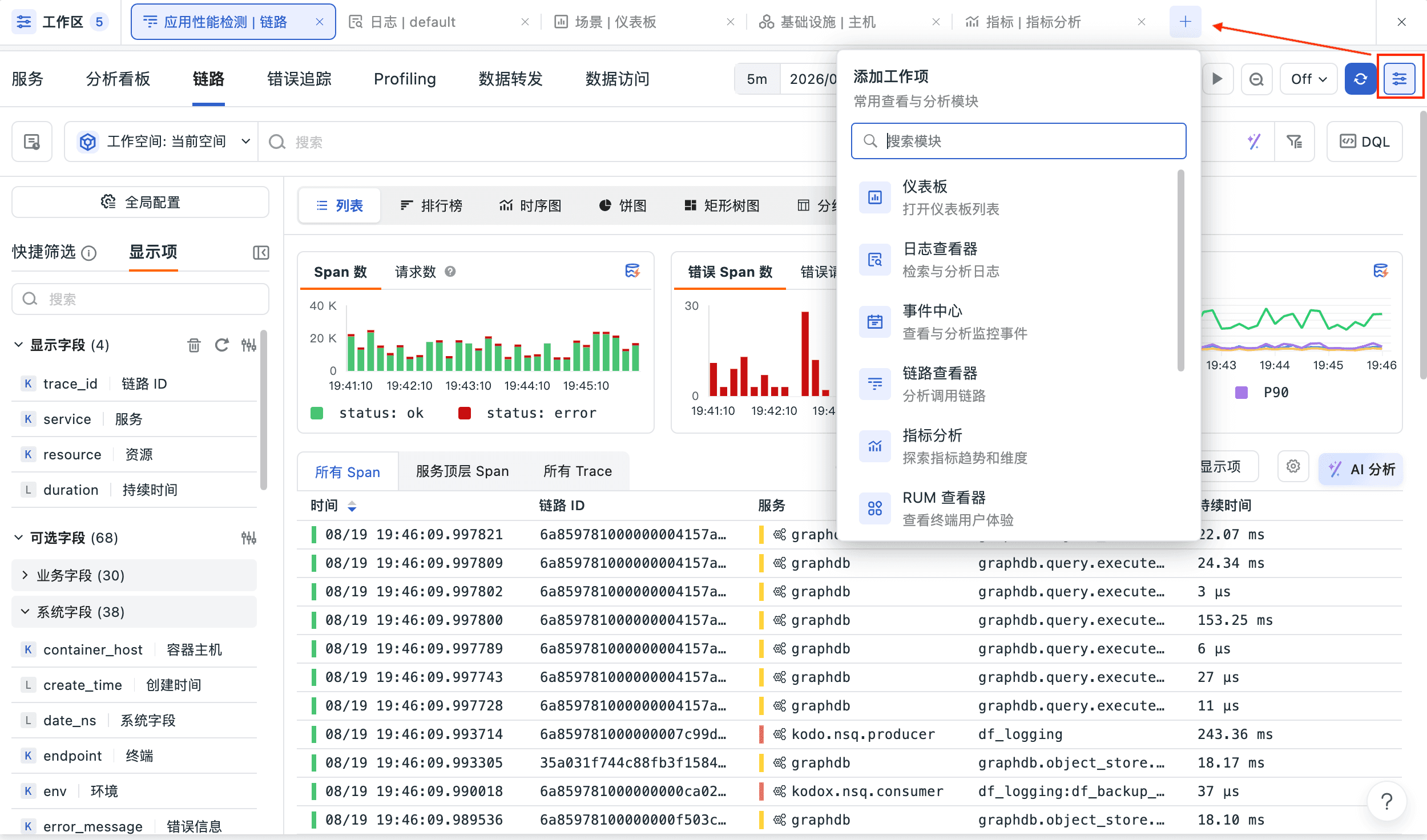Toggle P90 legend swatch
Image resolution: width=1427 pixels, height=840 pixels.
(1241, 393)
